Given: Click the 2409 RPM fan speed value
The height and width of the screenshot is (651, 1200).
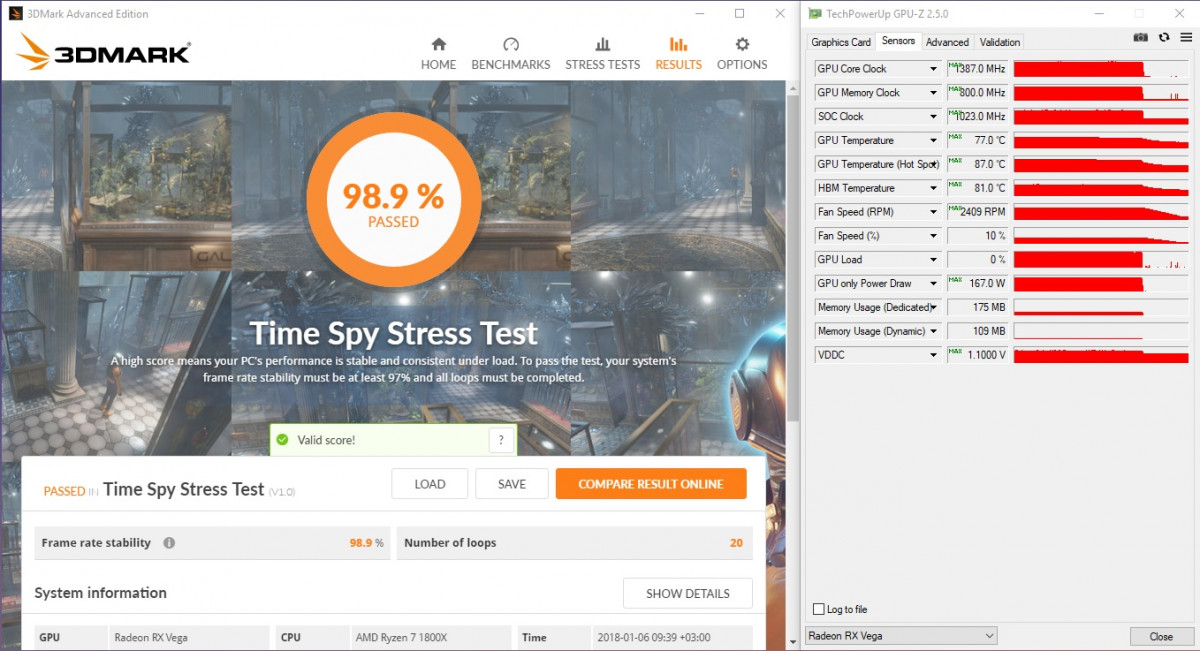Looking at the screenshot, I should 977,212.
